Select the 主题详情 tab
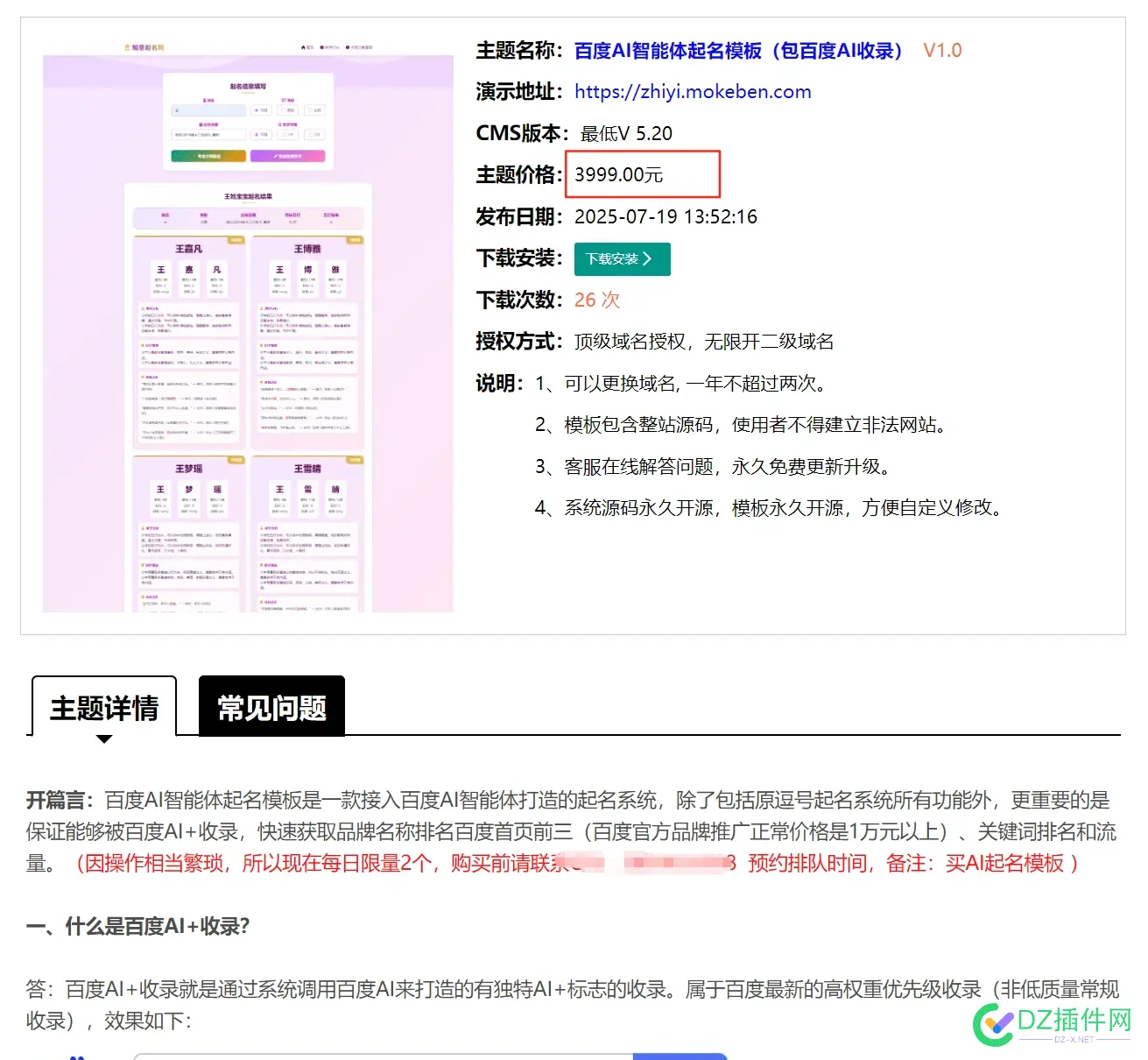1148x1060 pixels. [103, 705]
